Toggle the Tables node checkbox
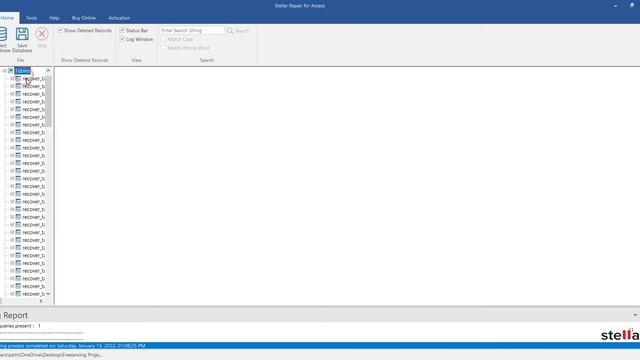 [11, 71]
